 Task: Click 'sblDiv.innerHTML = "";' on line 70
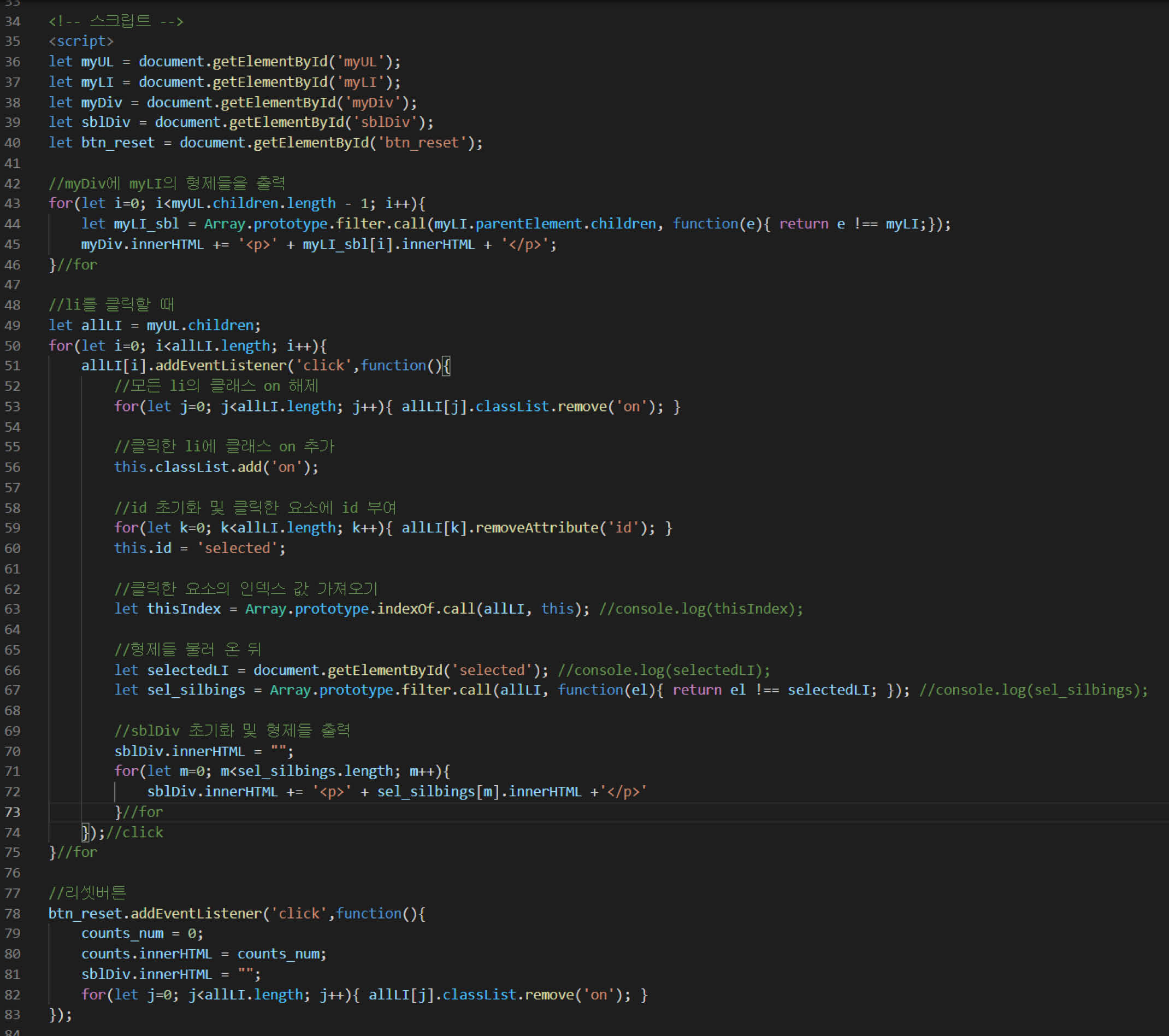(x=204, y=751)
